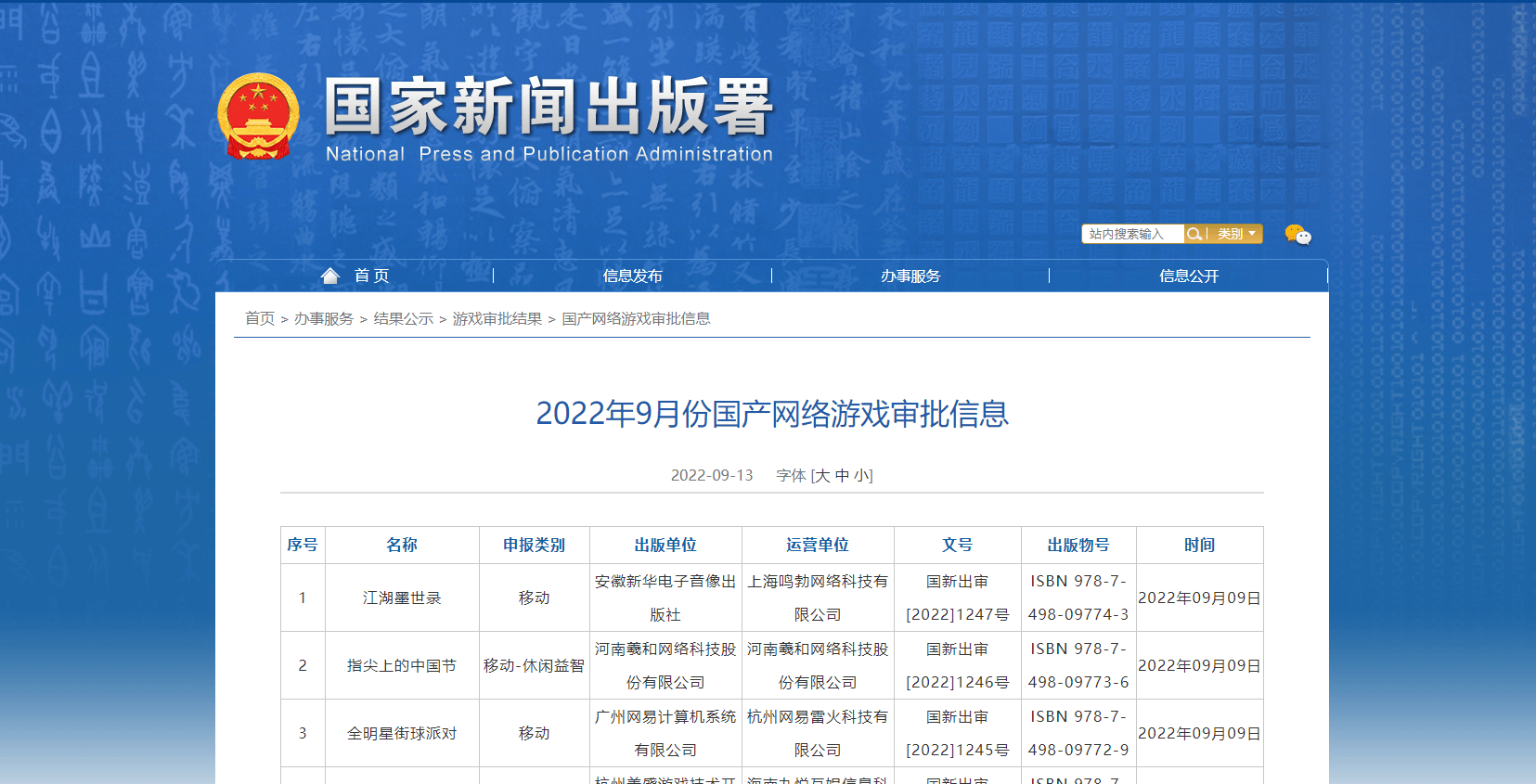Click the 办事服务 breadcrumb link
Viewport: 1536px width, 784px height.
tap(324, 318)
